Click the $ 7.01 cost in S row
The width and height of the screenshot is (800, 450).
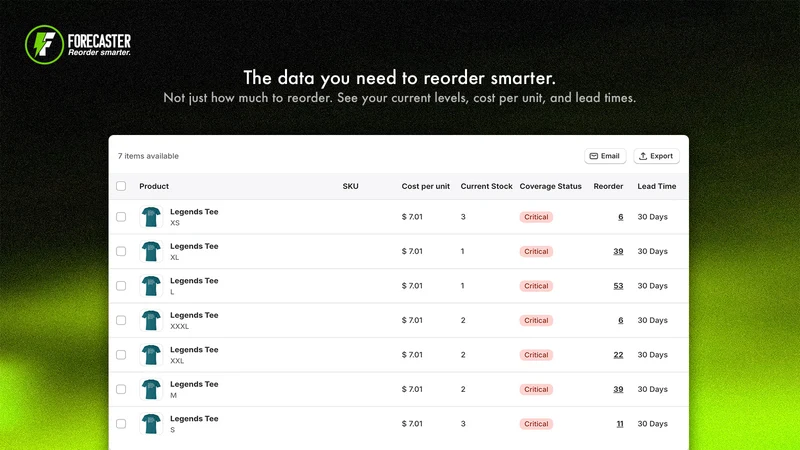(x=412, y=423)
